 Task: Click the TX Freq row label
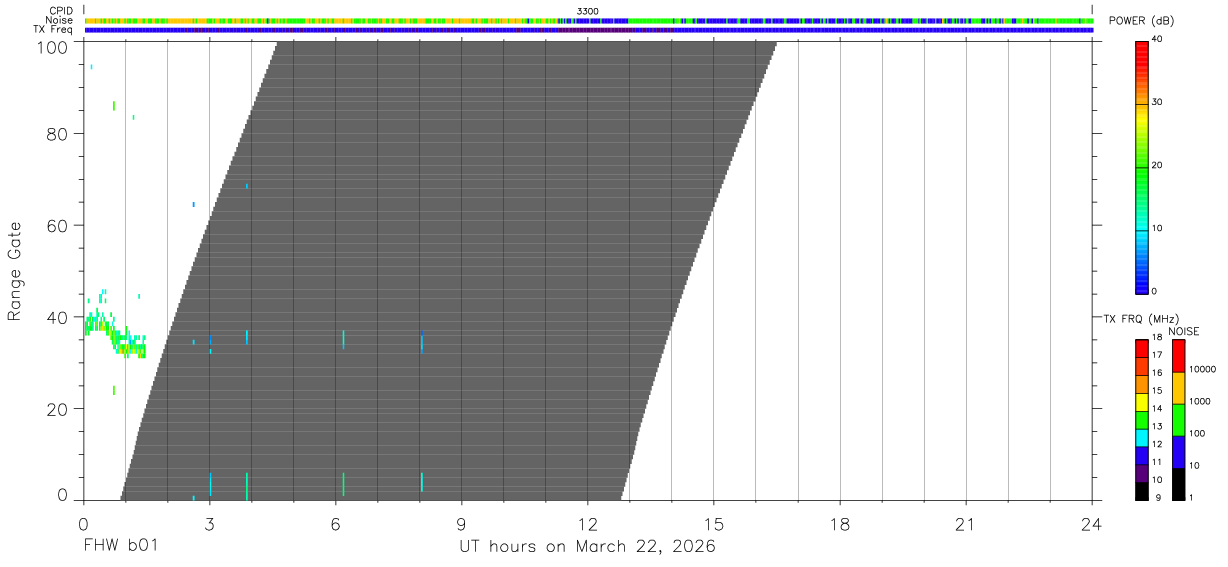54,29
